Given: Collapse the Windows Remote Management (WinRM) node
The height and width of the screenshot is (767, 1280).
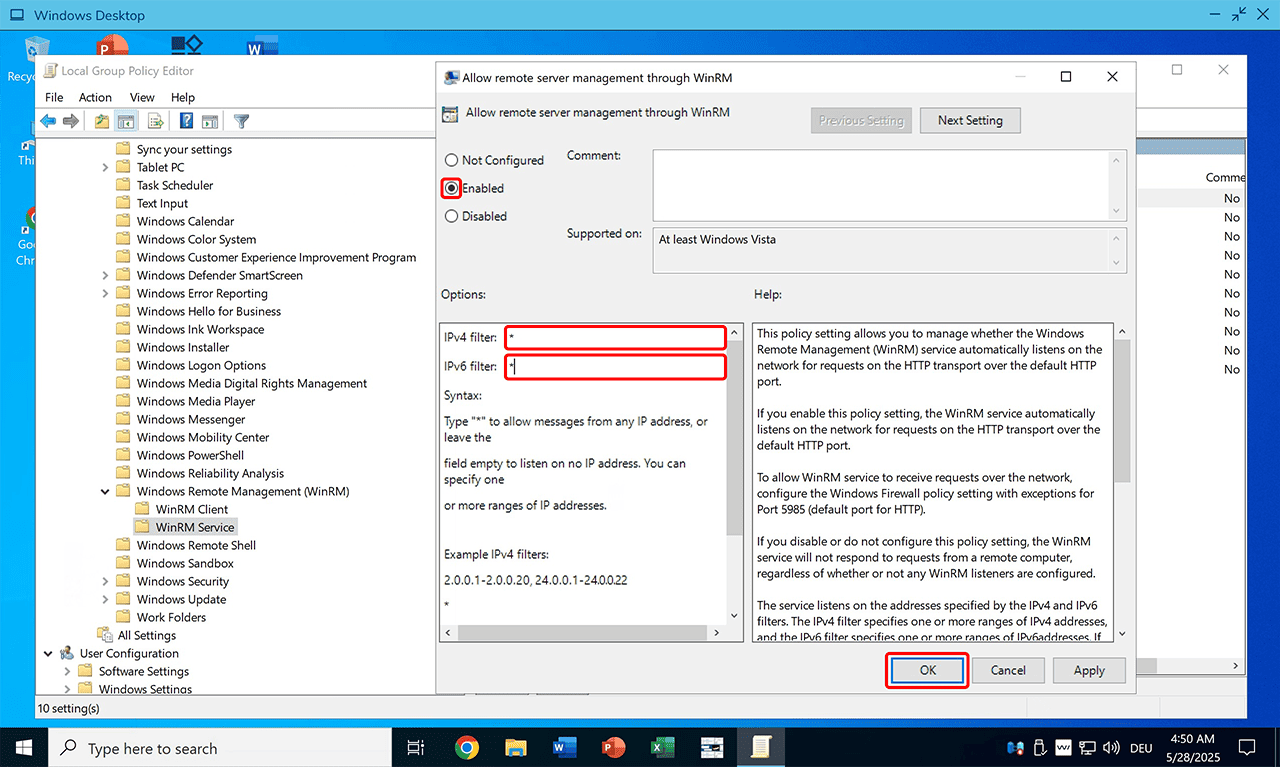Looking at the screenshot, I should coord(105,491).
